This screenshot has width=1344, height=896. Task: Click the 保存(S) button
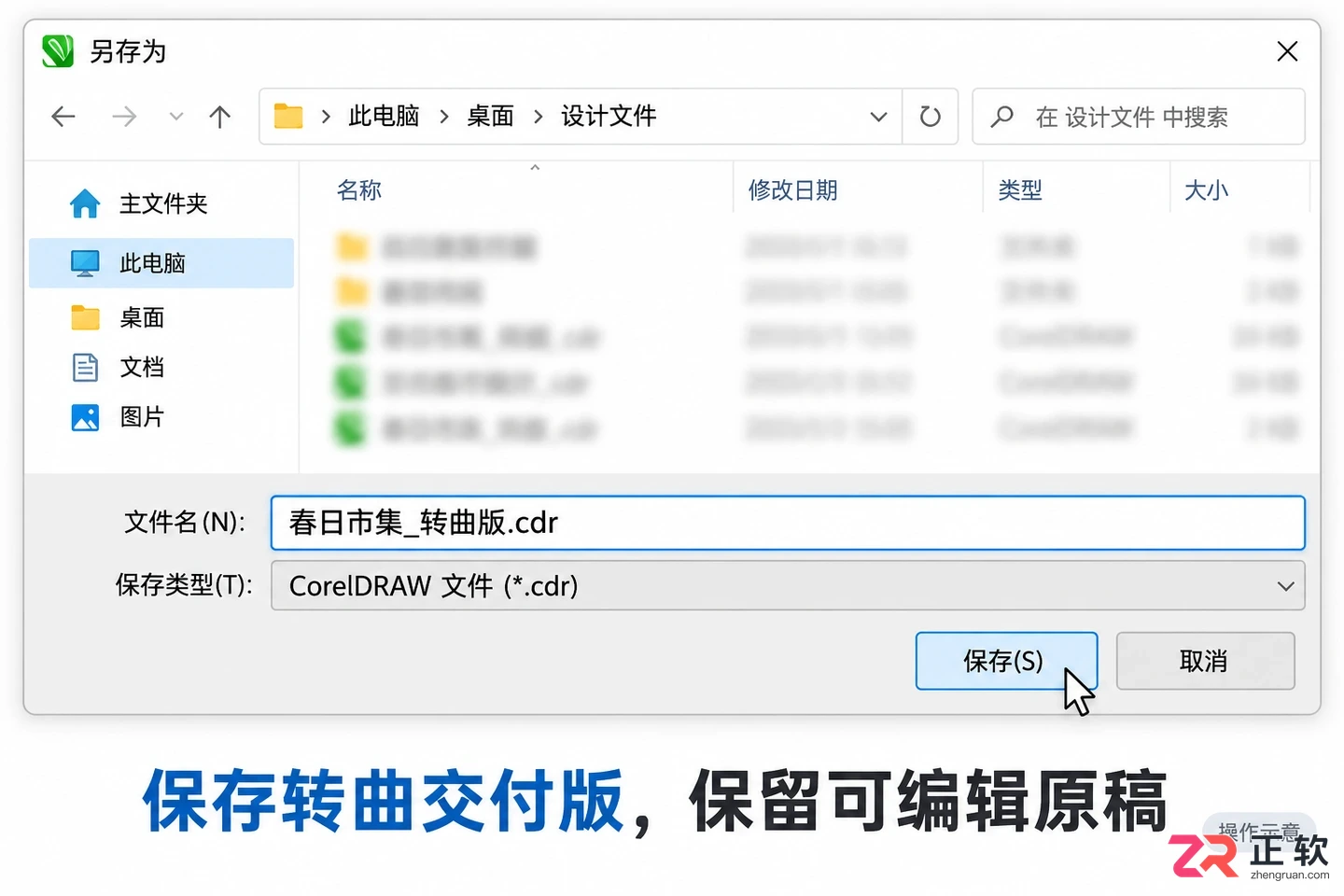click(1006, 661)
